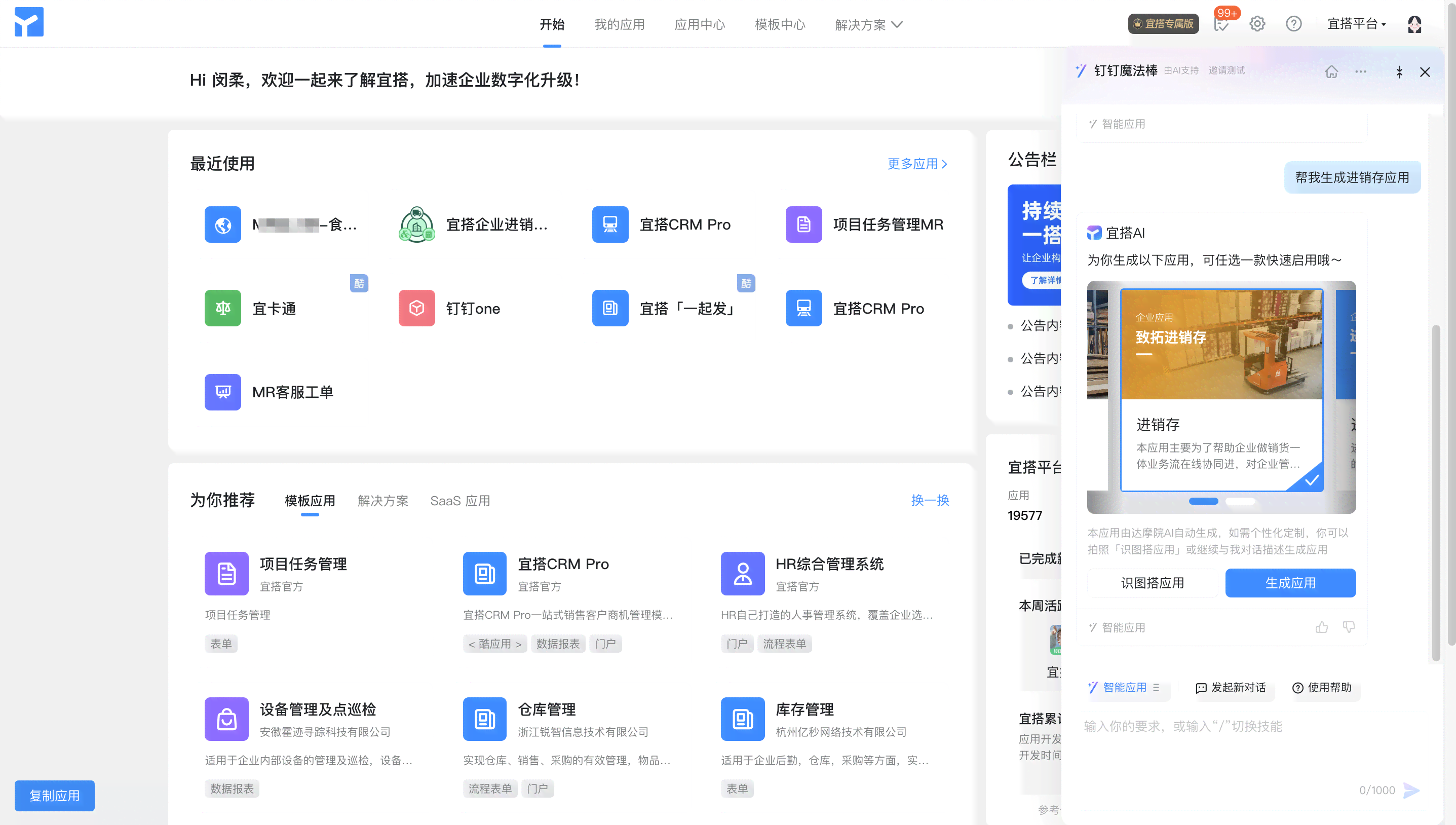Expand the 解决方案 dropdown in top nav
1456x825 pixels.
click(x=868, y=25)
